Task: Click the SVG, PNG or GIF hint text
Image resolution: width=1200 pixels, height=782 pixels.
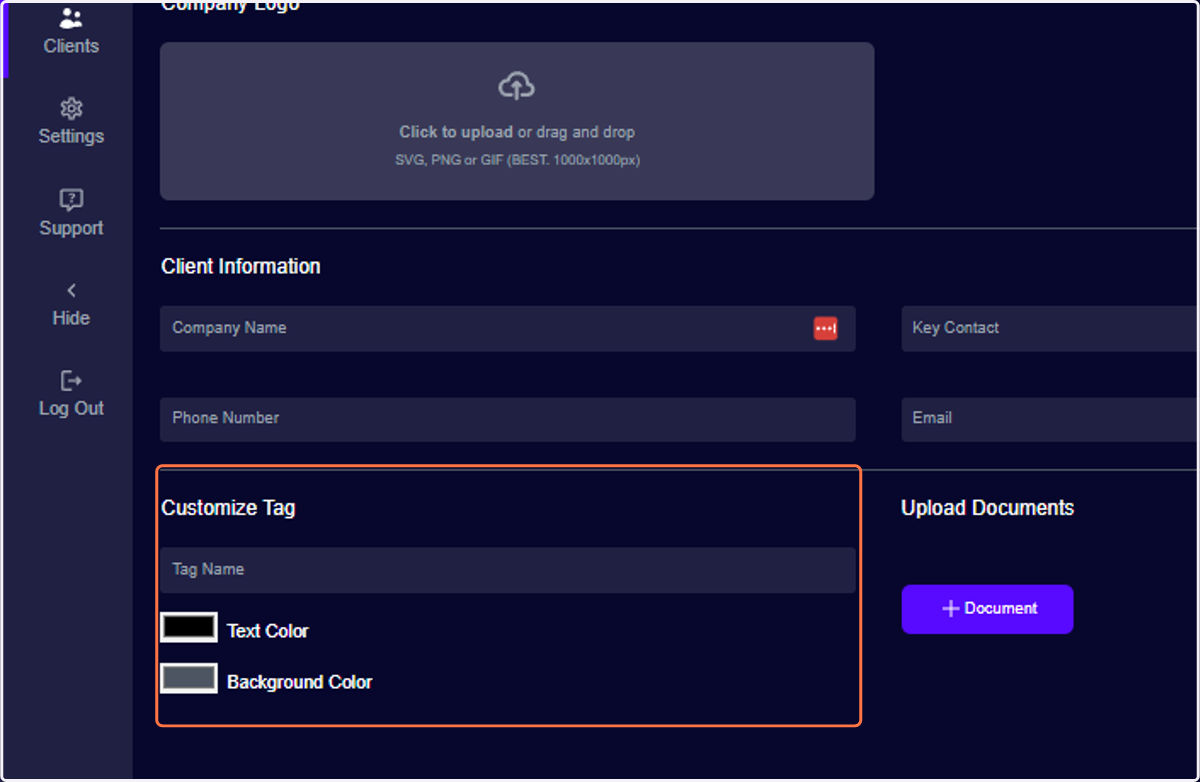Action: 517,160
